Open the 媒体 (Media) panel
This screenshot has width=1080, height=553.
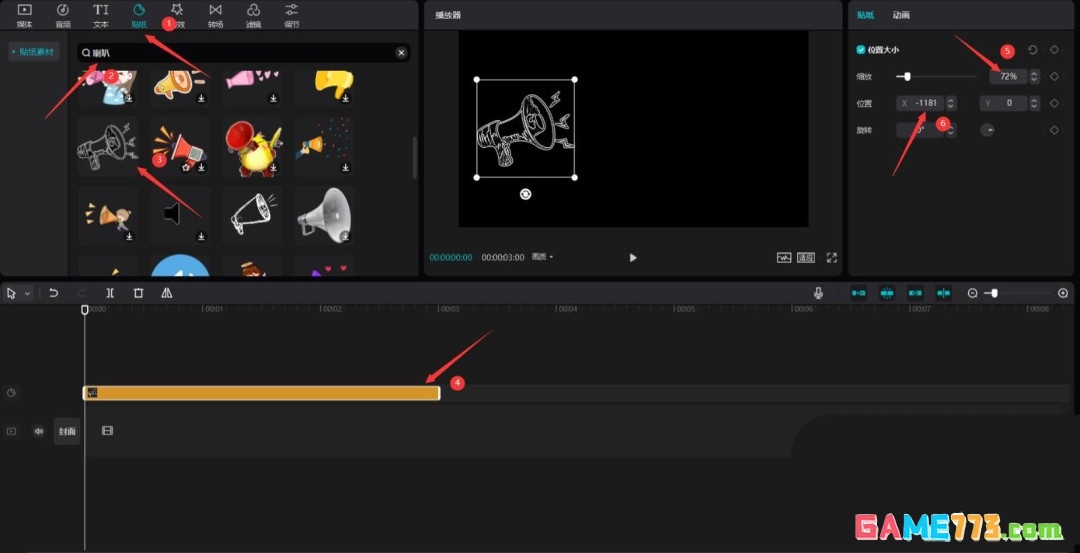point(24,15)
